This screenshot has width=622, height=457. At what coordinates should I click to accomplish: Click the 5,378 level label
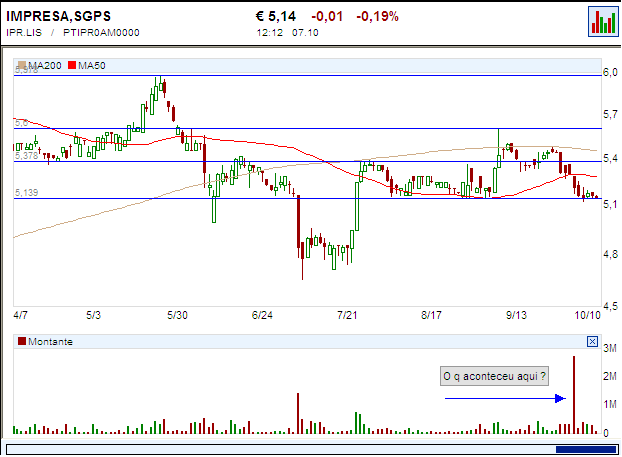(x=27, y=156)
